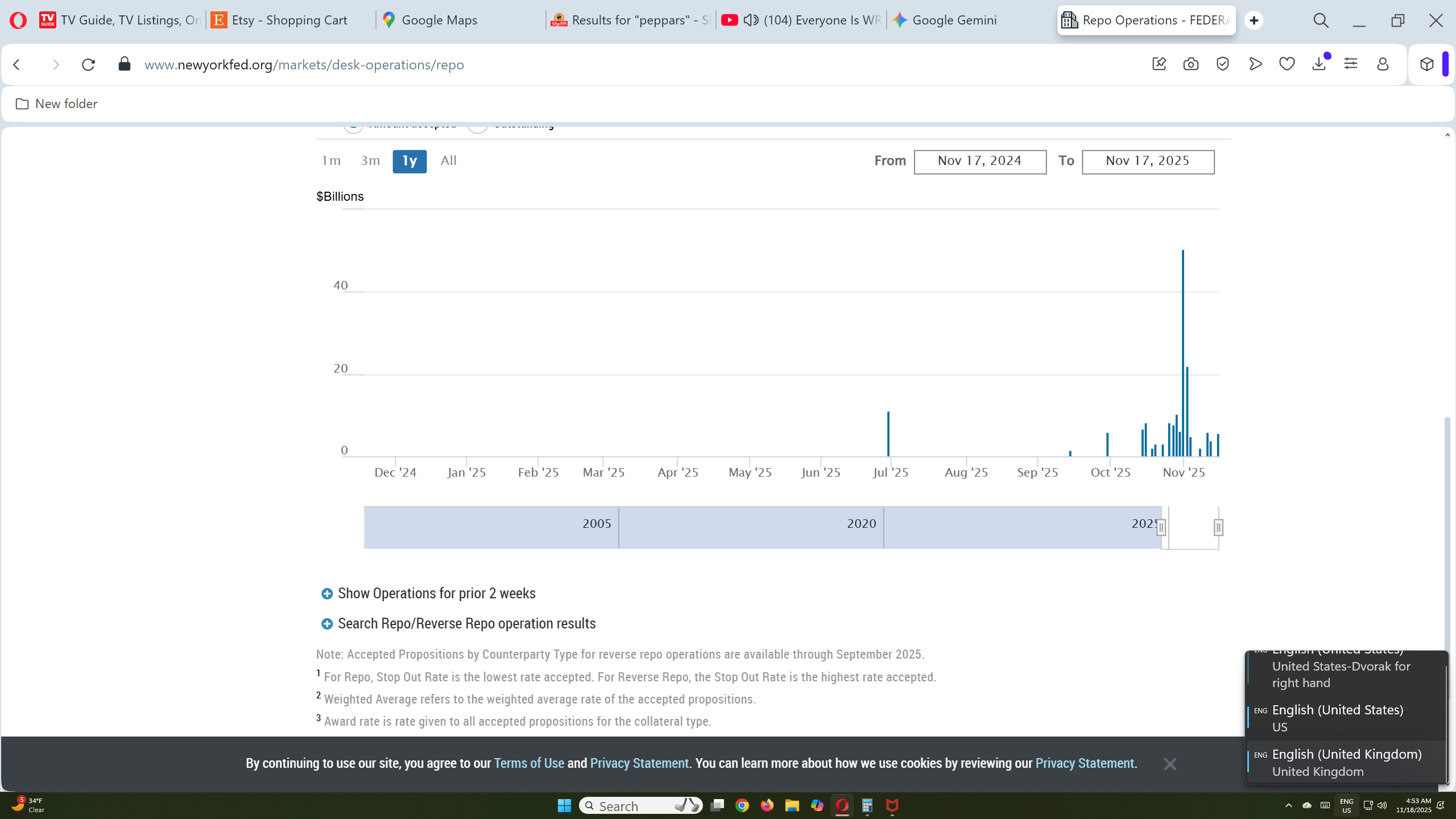Open Opera Easy Setup sliders icon
Viewport: 1456px width, 819px height.
1351,64
